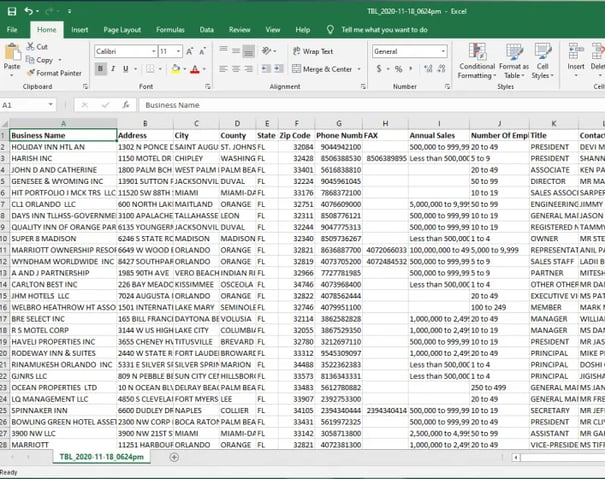This screenshot has width=605, height=479.
Task: Expand Merge & Center dropdown arrow
Action: 359,69
